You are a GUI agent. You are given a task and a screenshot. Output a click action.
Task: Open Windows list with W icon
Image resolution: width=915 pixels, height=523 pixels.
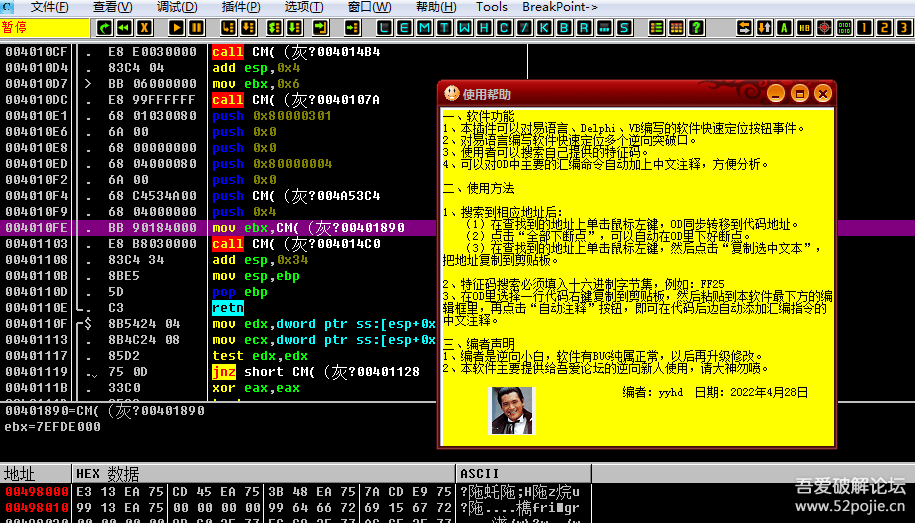click(x=465, y=27)
